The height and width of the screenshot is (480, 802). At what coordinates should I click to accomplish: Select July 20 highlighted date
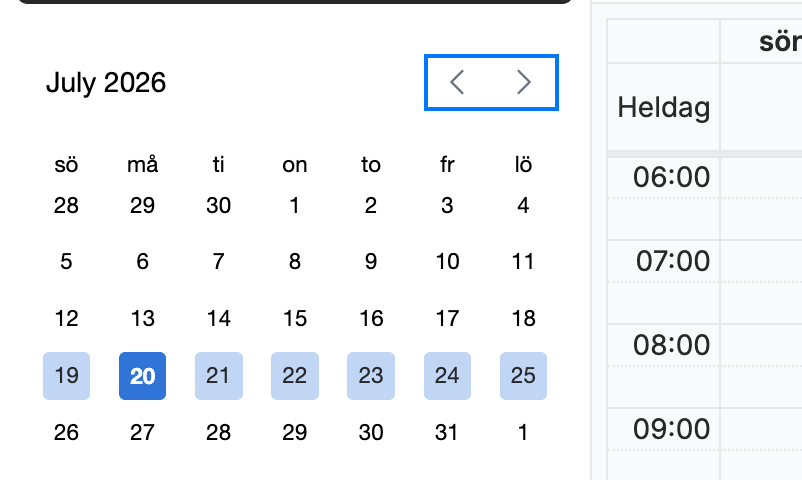(x=142, y=376)
